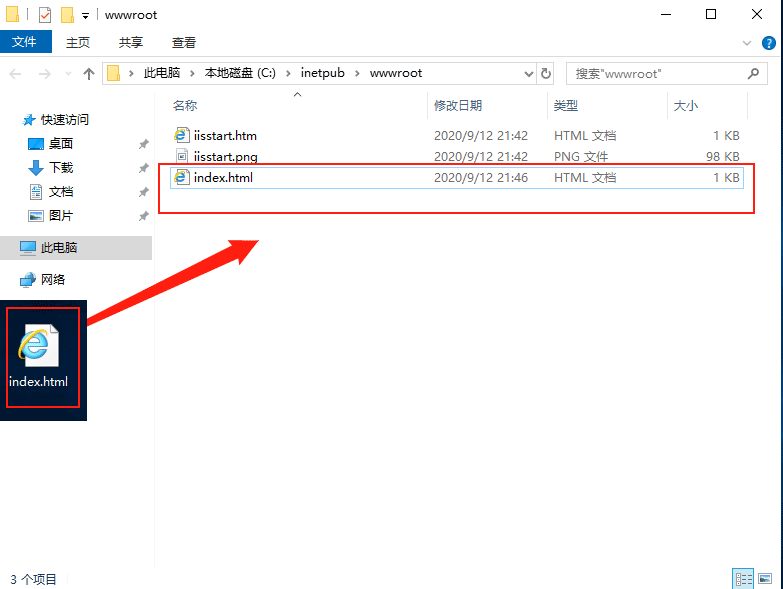Refresh the wwwroot folder view
The image size is (783, 589).
click(546, 74)
